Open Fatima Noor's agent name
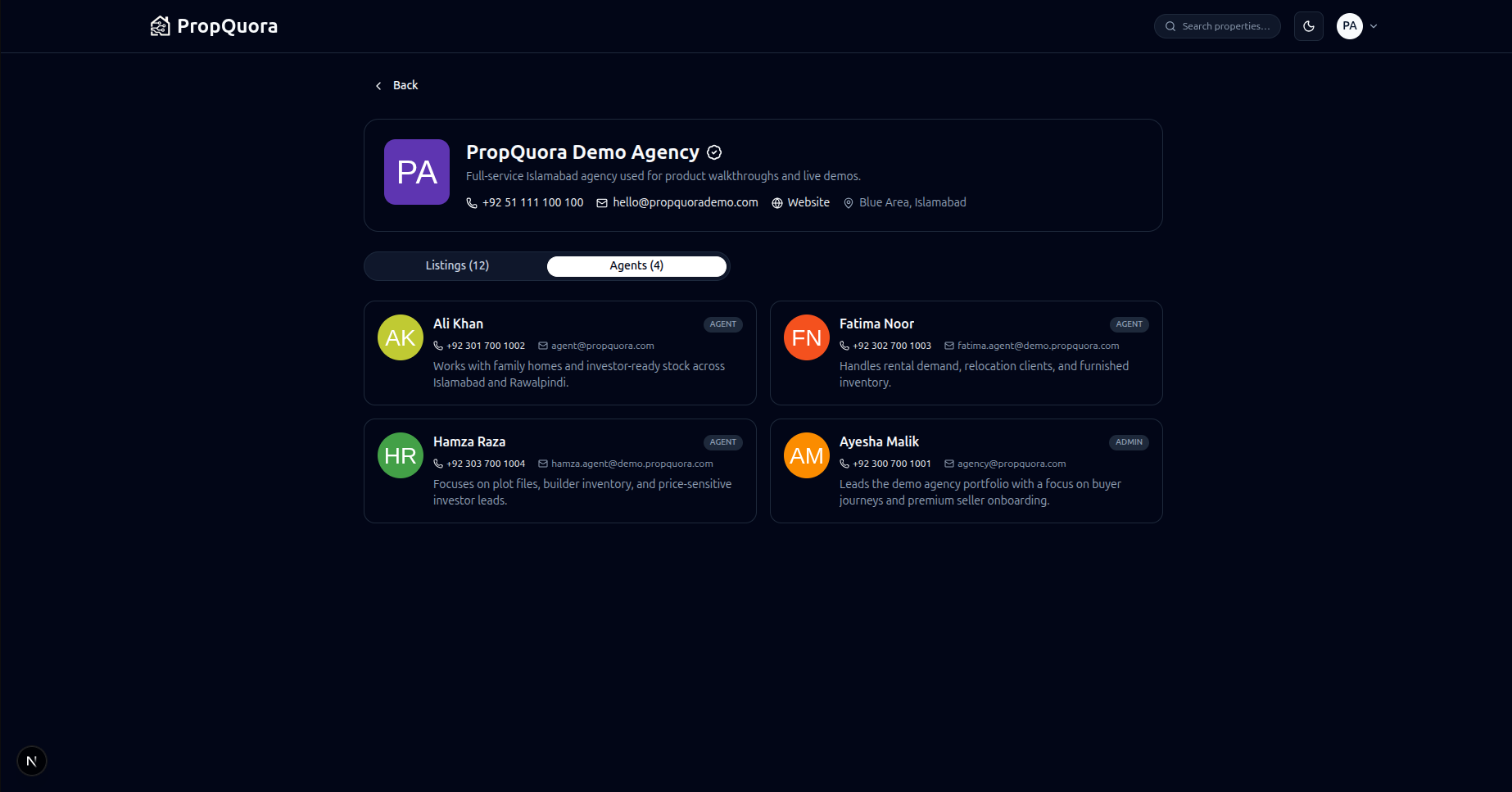The height and width of the screenshot is (792, 1512). (x=876, y=324)
